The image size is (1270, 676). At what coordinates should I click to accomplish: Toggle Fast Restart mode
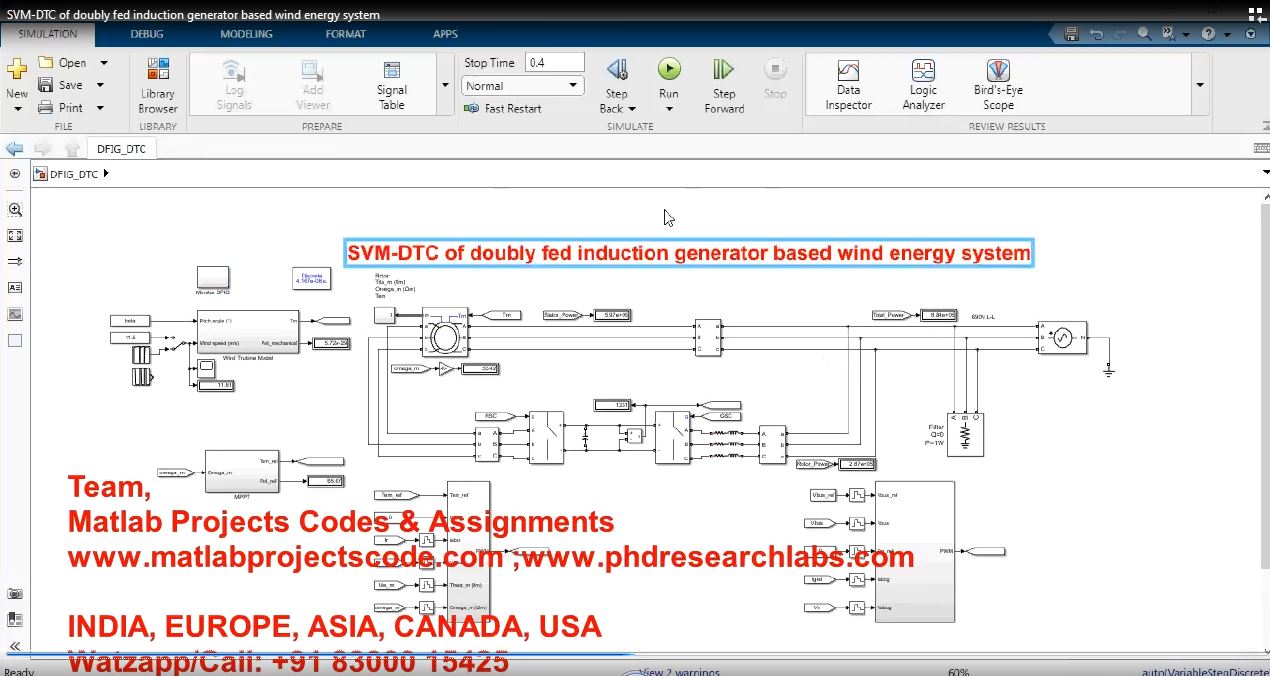coord(504,108)
